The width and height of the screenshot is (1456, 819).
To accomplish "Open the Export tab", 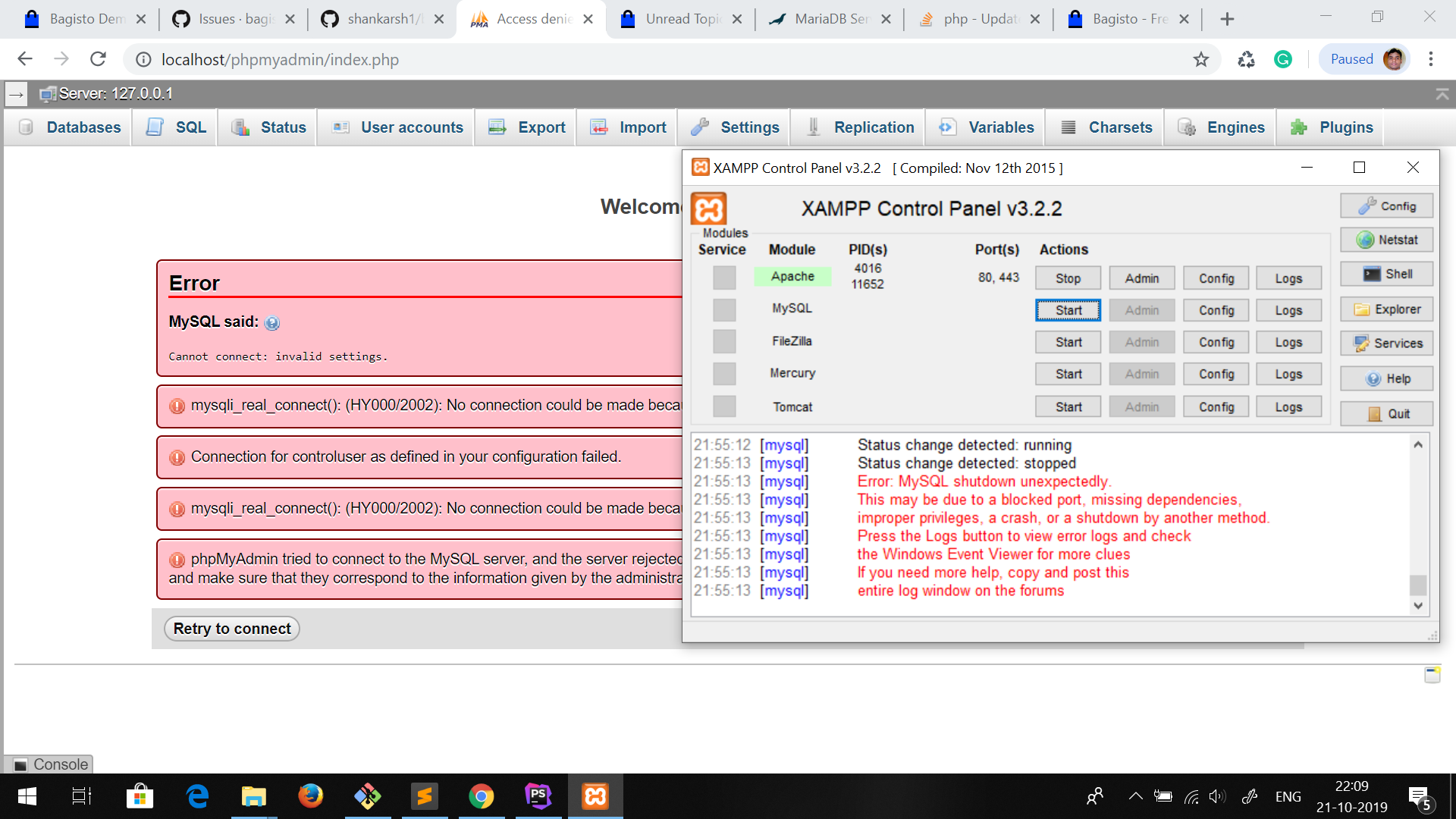I will (x=527, y=127).
